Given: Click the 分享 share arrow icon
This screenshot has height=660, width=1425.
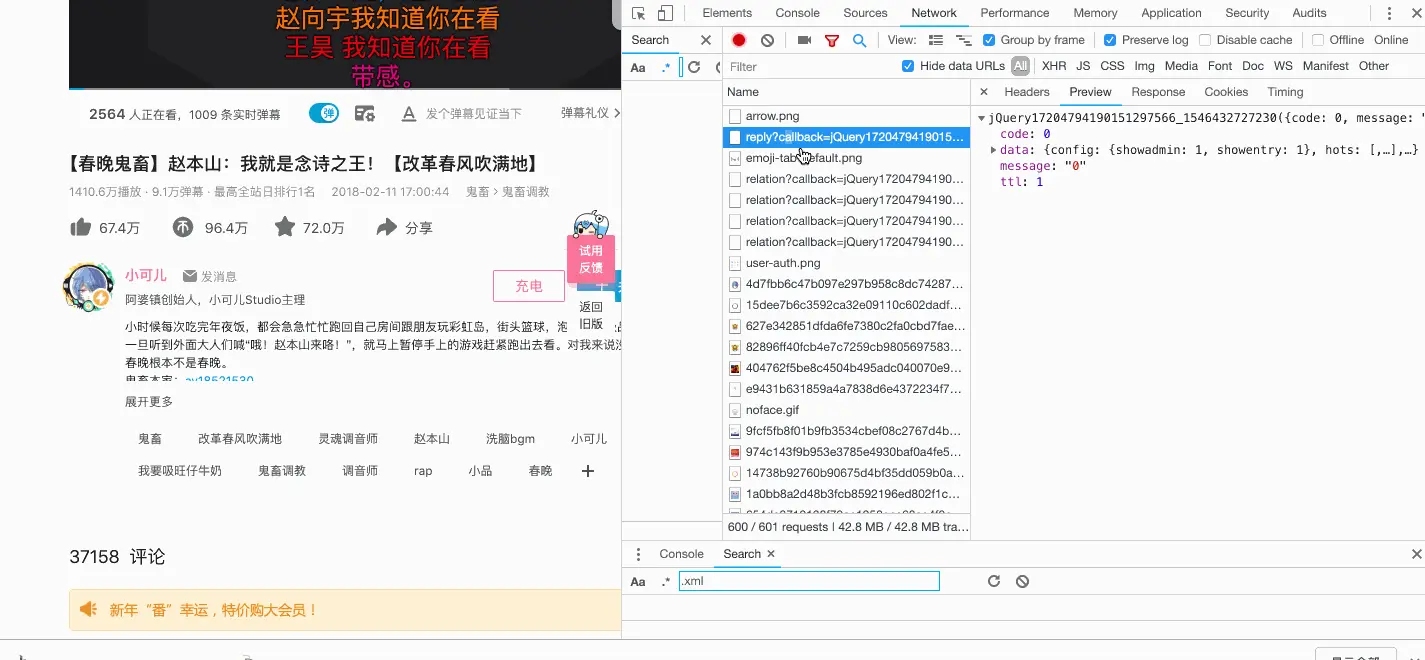Looking at the screenshot, I should (x=387, y=228).
